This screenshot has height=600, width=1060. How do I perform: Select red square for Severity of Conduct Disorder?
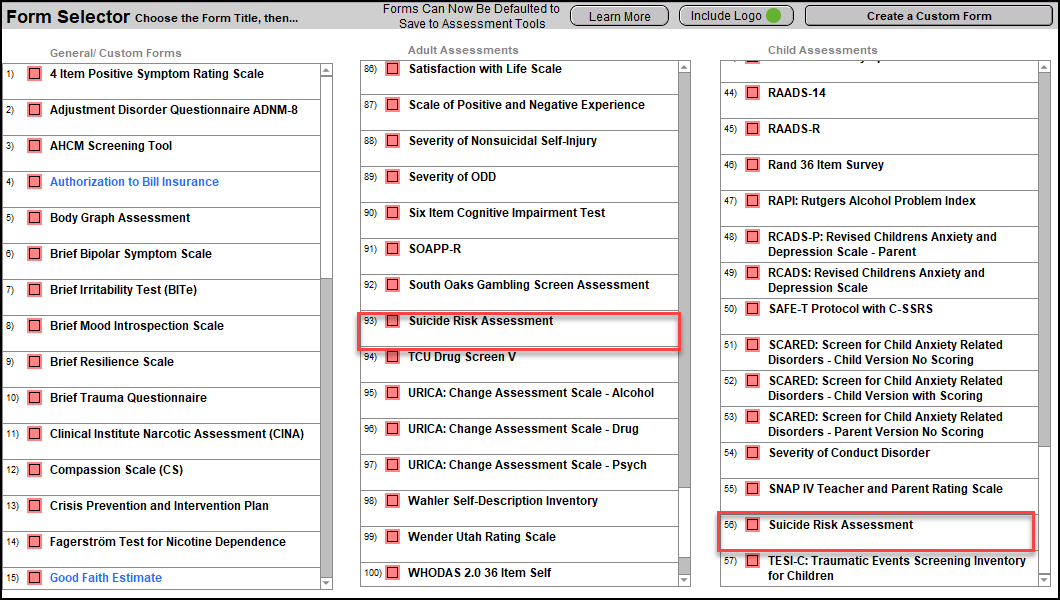[x=752, y=453]
